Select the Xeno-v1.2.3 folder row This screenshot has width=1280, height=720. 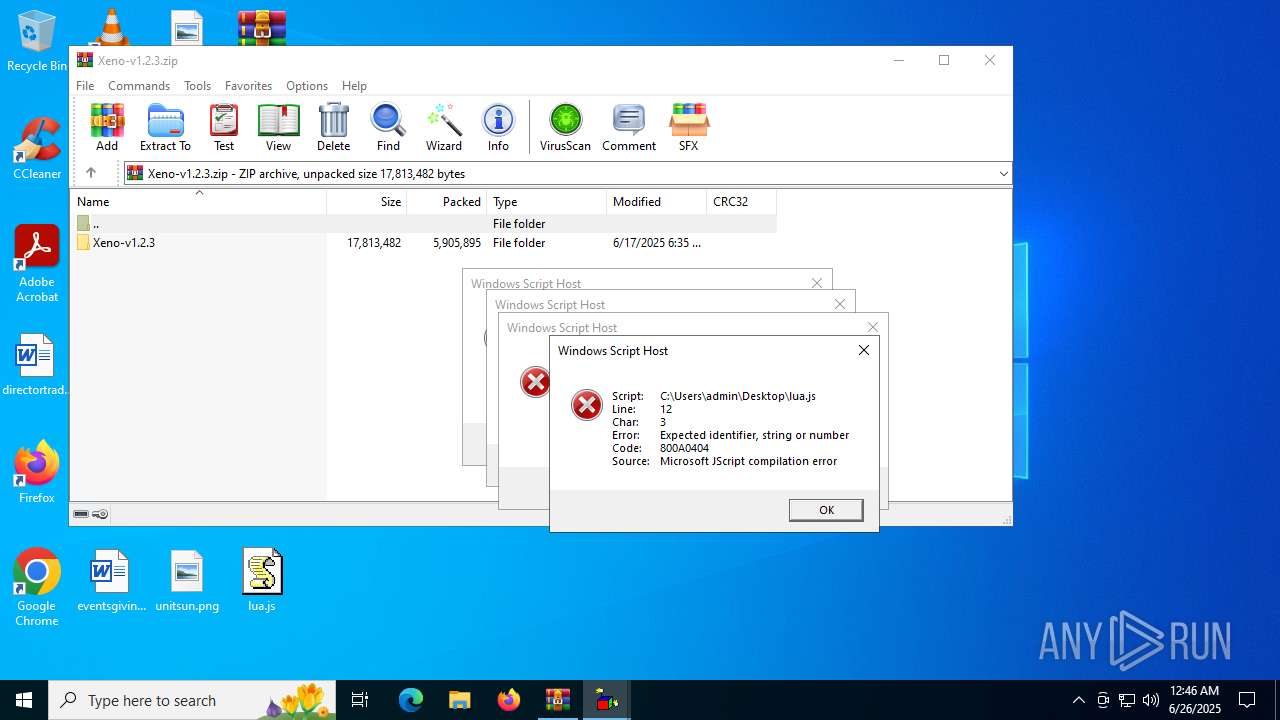(424, 242)
